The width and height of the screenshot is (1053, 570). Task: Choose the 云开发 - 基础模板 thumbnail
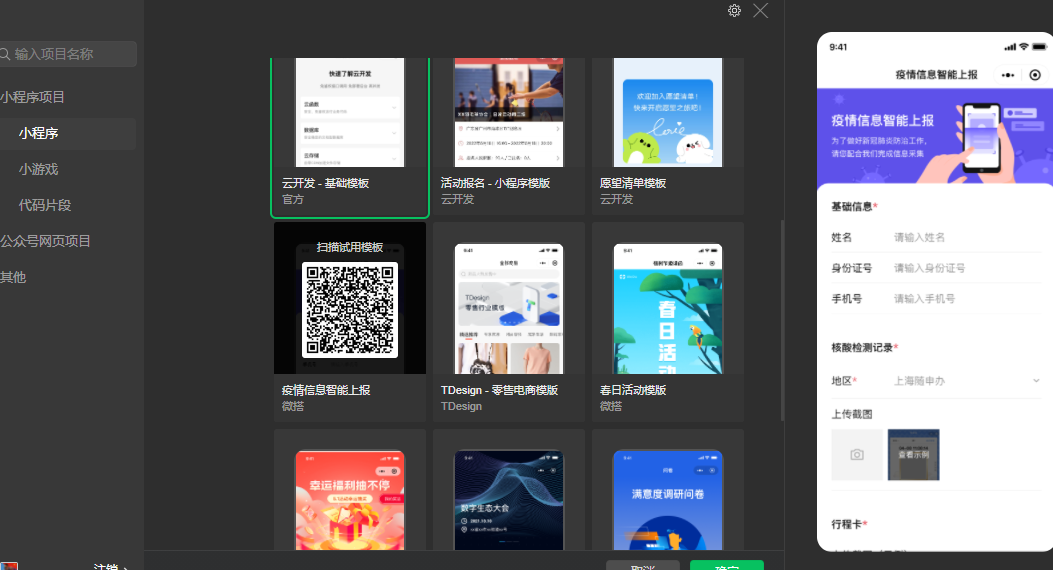point(350,112)
